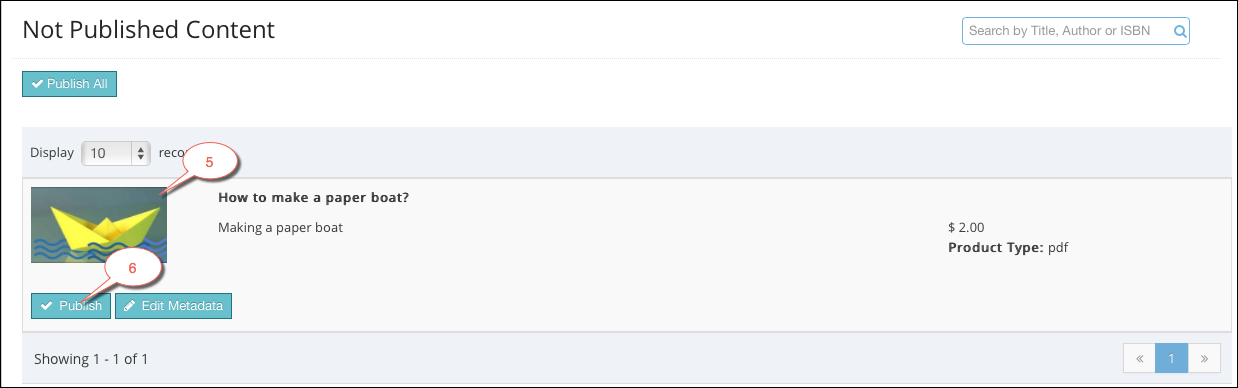The height and width of the screenshot is (388, 1238).
Task: Click the magnifier search icon
Action: tap(1180, 31)
